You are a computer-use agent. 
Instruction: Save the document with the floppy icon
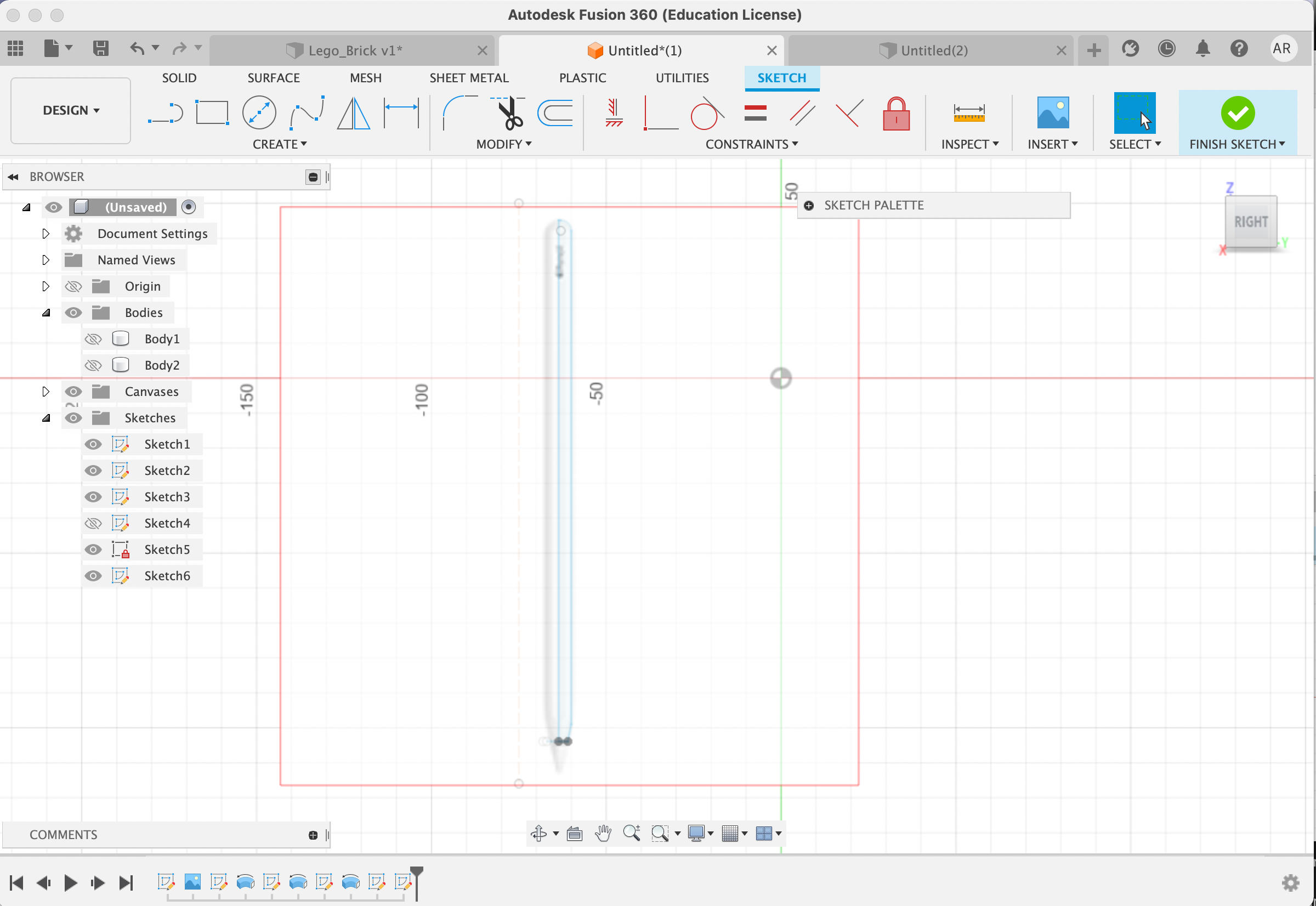pos(100,48)
